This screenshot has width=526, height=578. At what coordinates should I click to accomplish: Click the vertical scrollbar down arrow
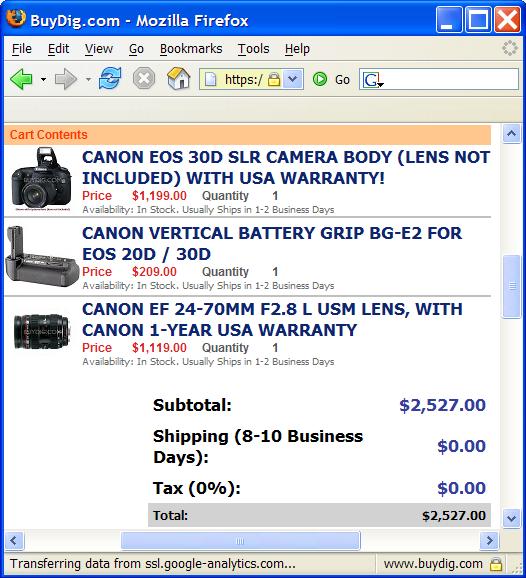pos(512,518)
